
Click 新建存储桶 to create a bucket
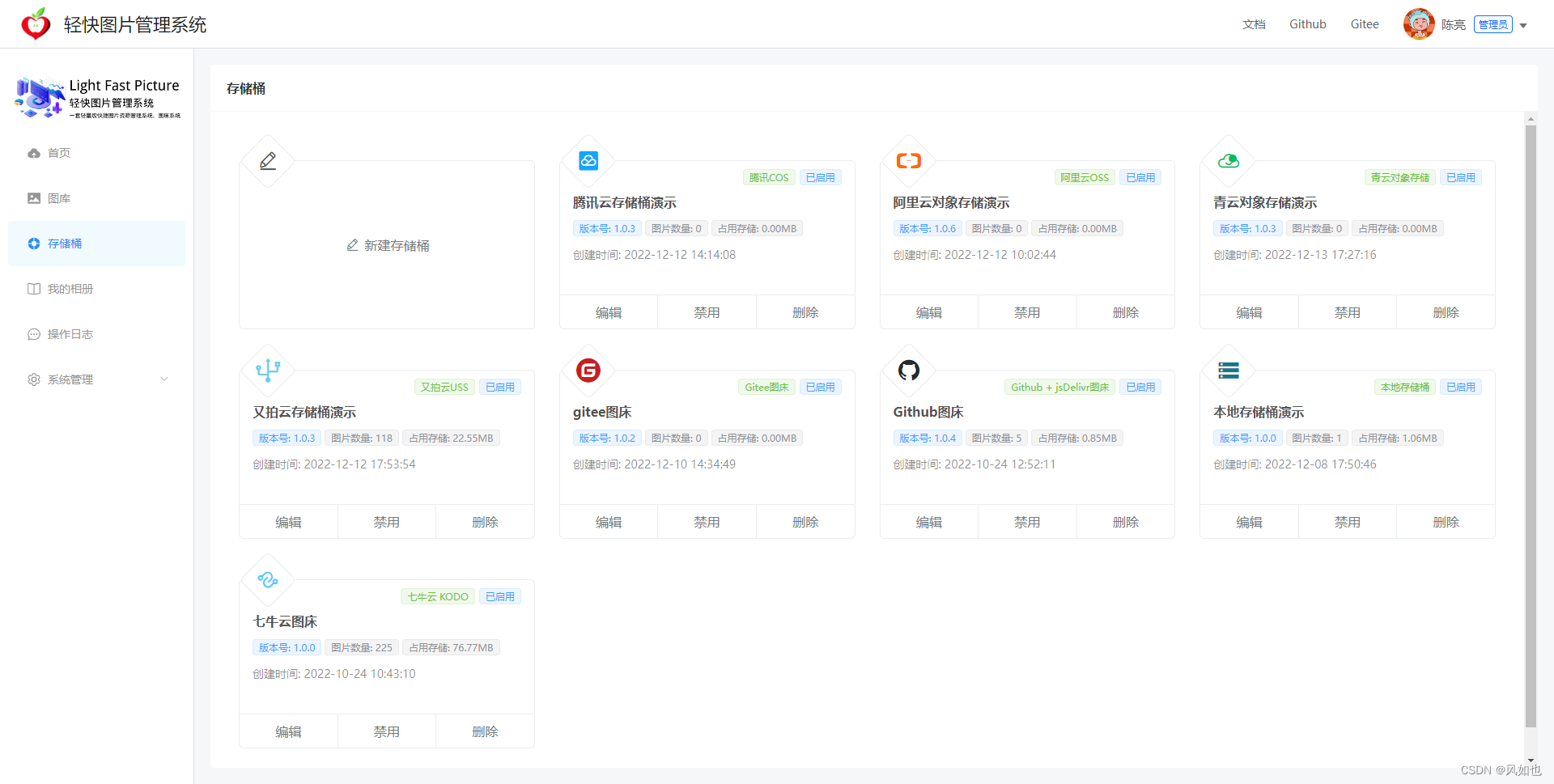388,245
